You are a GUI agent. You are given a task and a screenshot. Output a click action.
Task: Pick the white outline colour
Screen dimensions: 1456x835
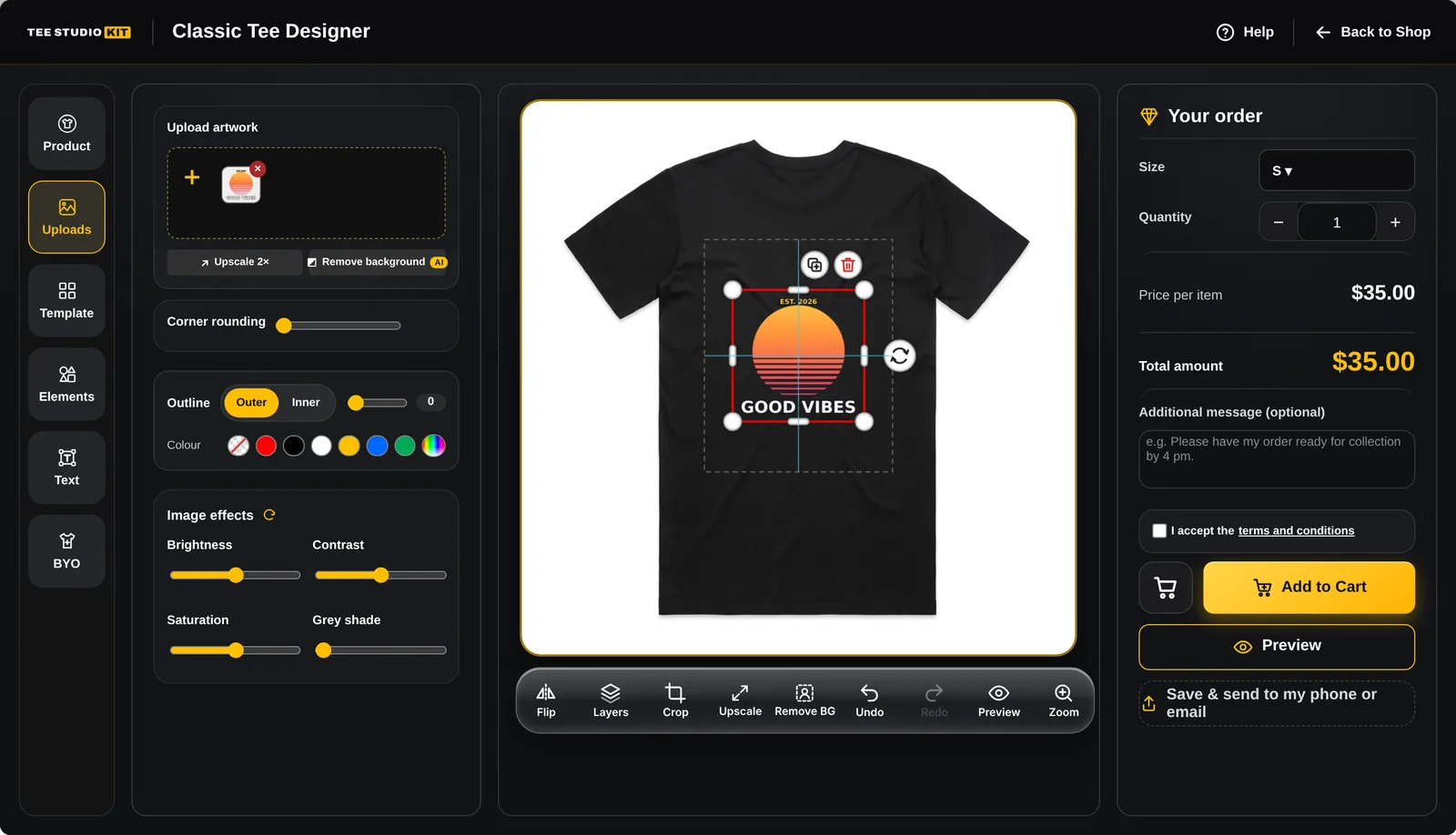point(321,446)
